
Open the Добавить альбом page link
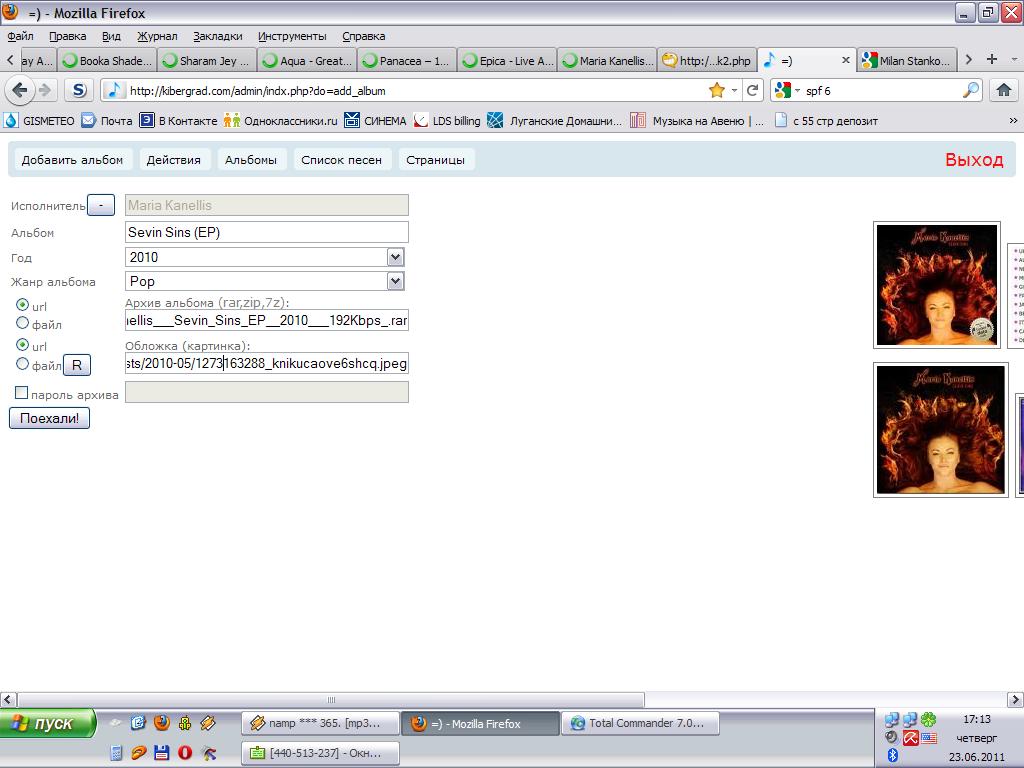[x=72, y=160]
